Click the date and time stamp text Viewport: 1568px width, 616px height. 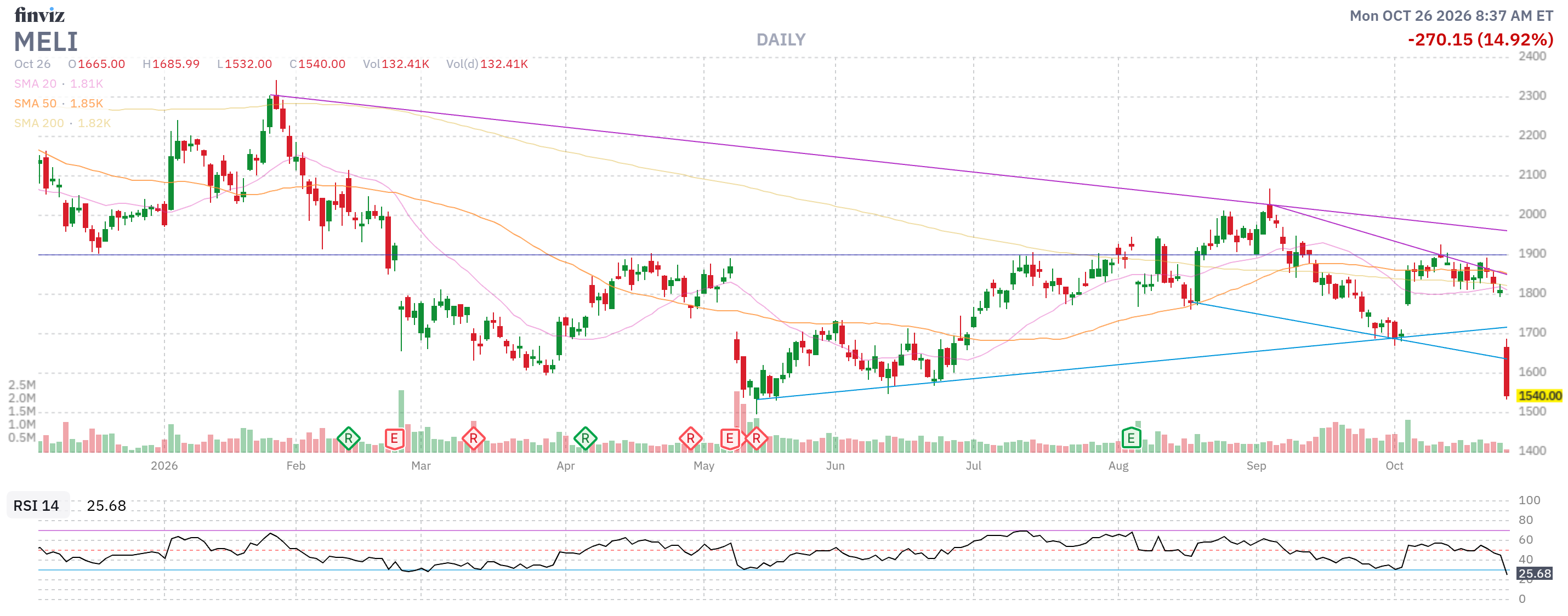tap(1451, 16)
